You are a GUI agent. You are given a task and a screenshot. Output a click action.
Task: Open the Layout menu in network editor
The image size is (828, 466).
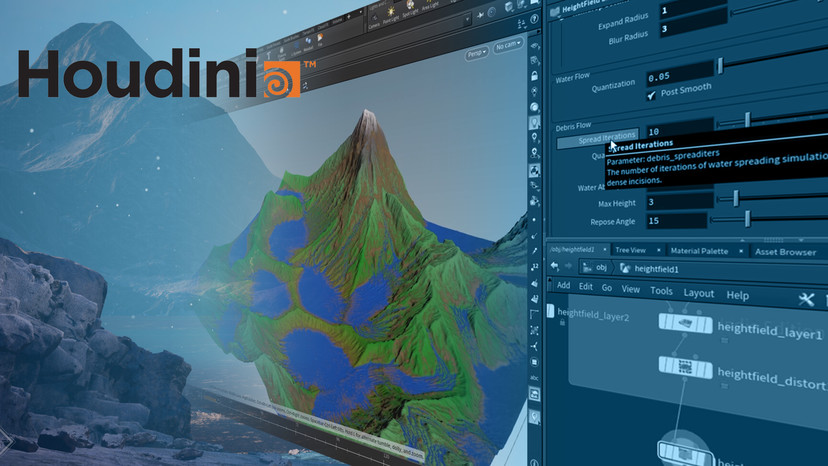(x=699, y=293)
